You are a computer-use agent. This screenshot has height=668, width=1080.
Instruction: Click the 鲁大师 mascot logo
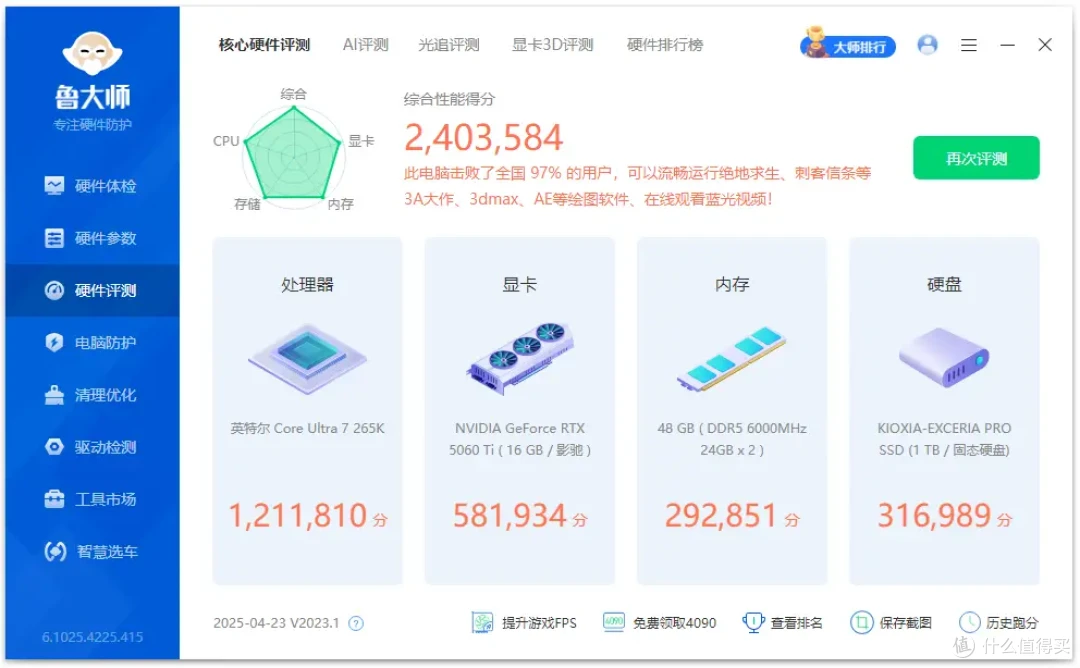(x=92, y=53)
